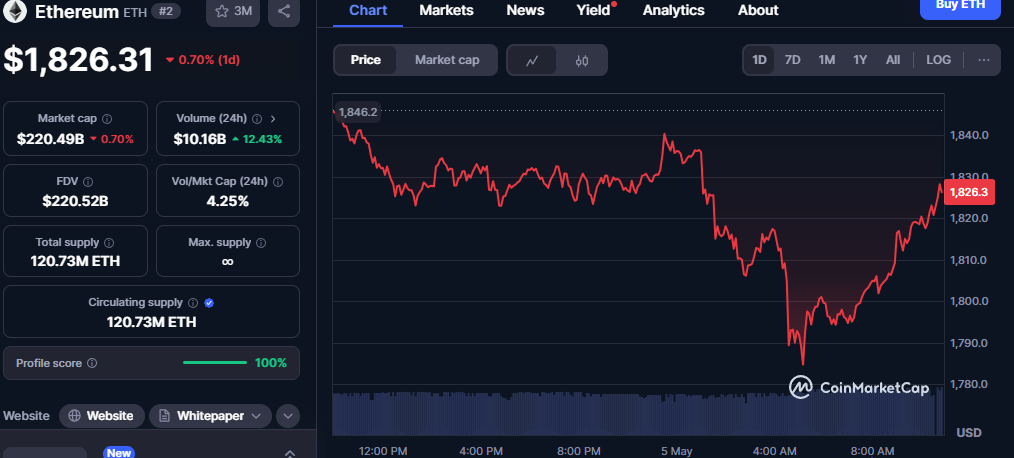Click the 1,846.2 opening price label
Viewport: 1014px width, 458px height.
[x=358, y=112]
